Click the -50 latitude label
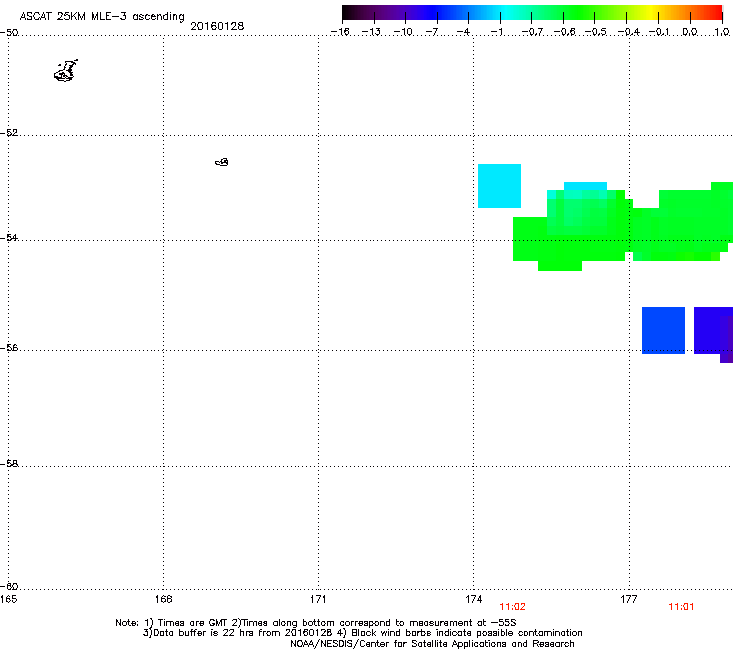Image resolution: width=740 pixels, height=650 pixels. click(9, 33)
